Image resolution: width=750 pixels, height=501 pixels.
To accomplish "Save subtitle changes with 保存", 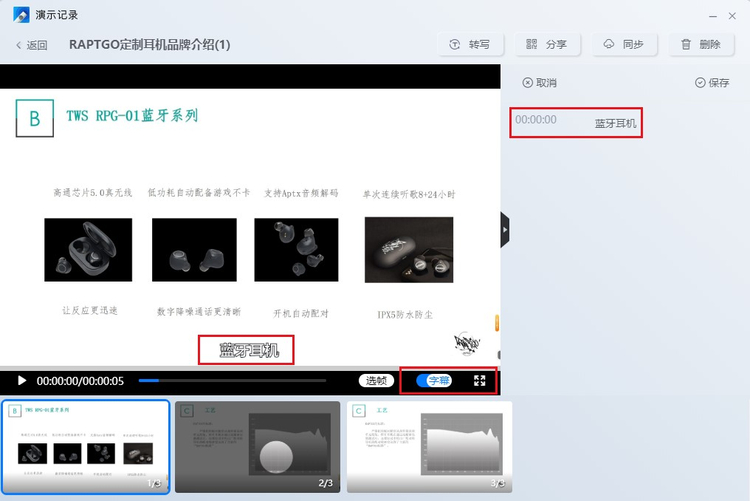I will (x=712, y=83).
